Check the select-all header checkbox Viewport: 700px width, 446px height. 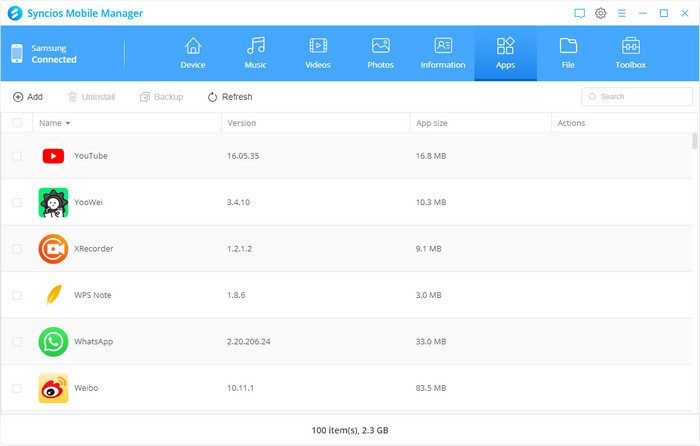(16, 123)
